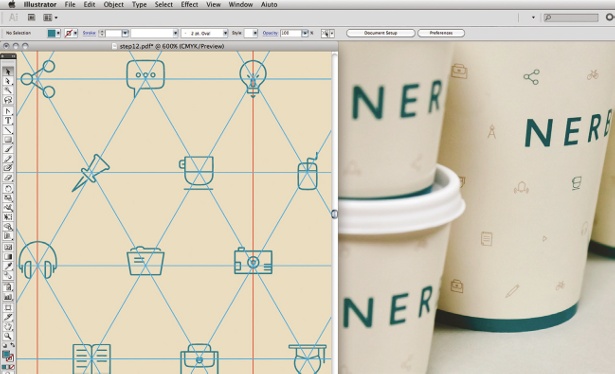This screenshot has height=374, width=615.
Task: Open the stroke color dropdown arrow
Action: point(75,33)
